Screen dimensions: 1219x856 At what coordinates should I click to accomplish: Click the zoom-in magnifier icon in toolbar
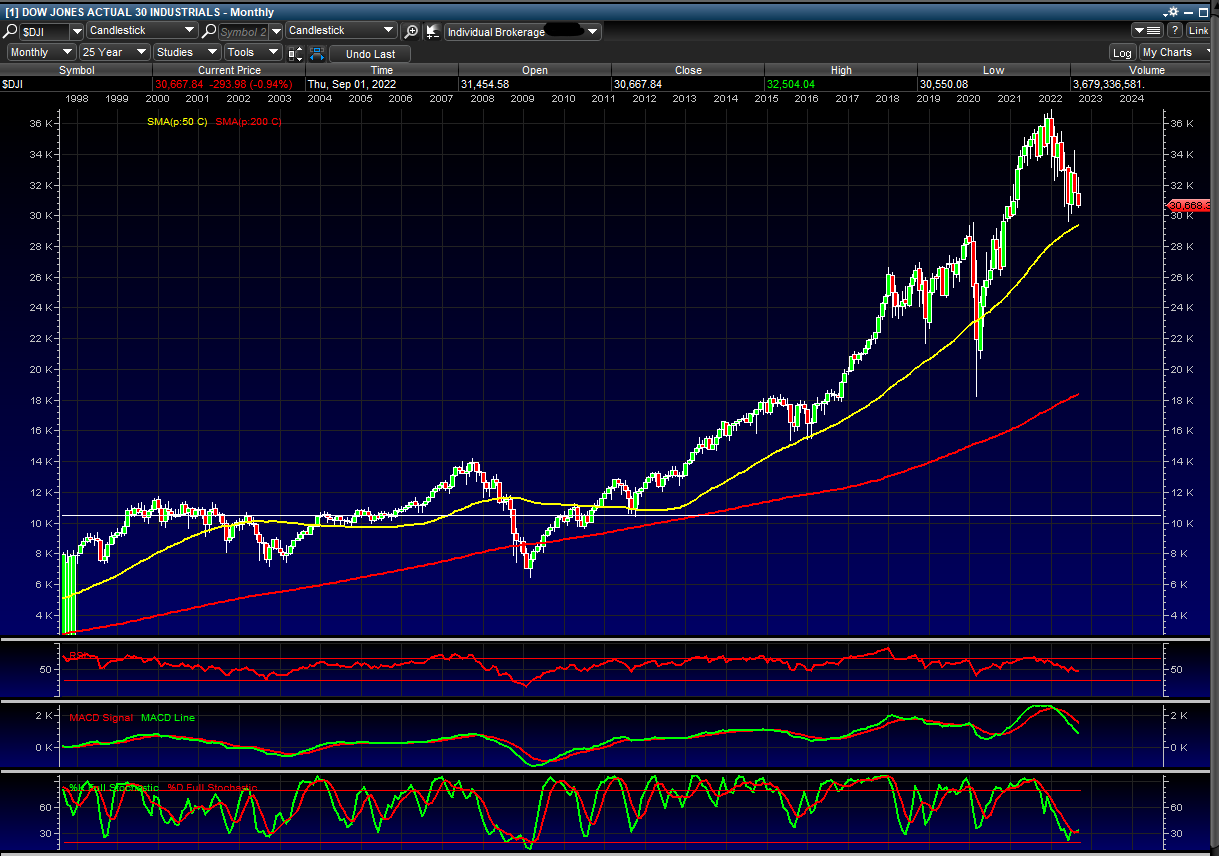411,32
